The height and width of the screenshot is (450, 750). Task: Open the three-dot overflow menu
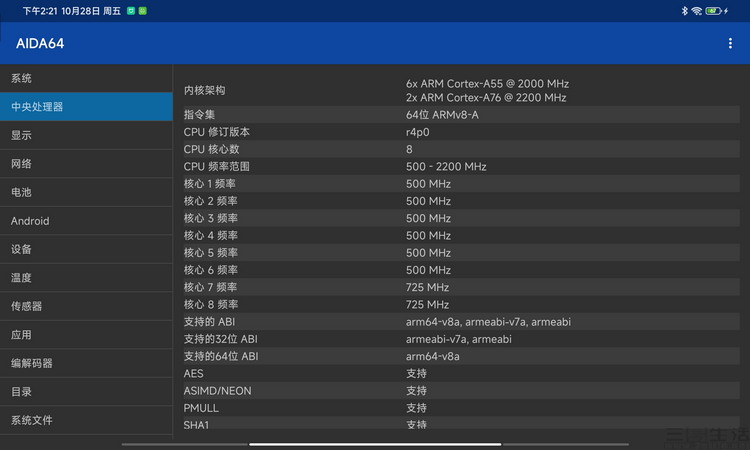pos(730,43)
